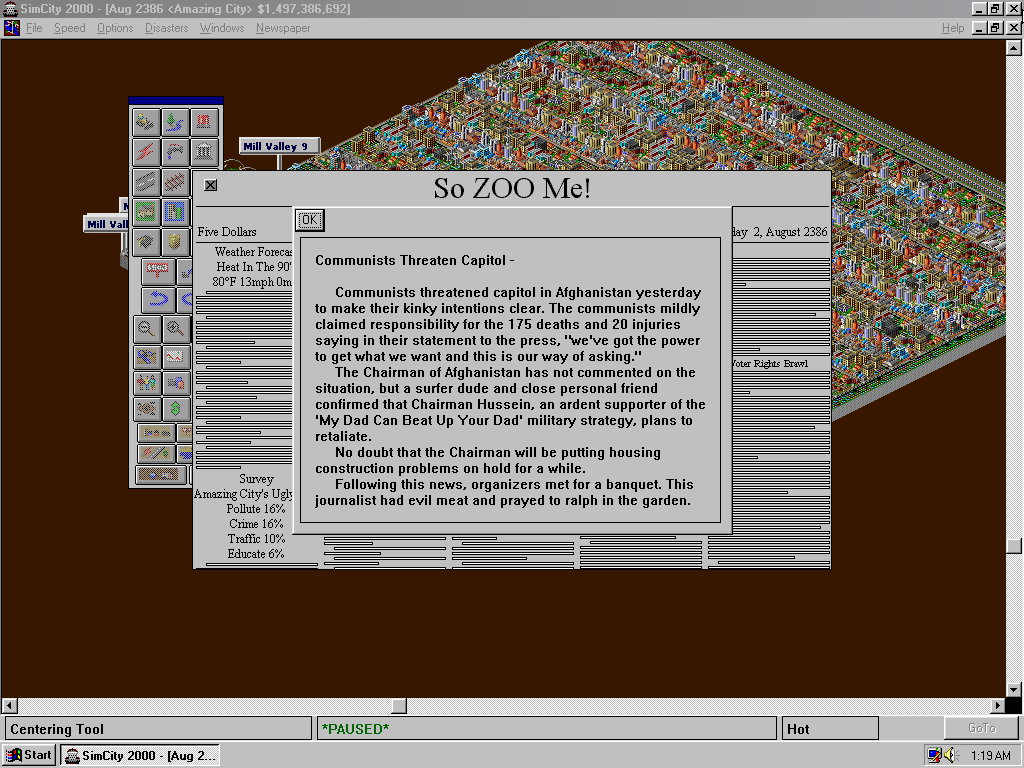This screenshot has height=768, width=1024.
Task: Open the Industry window
Action: (x=176, y=383)
